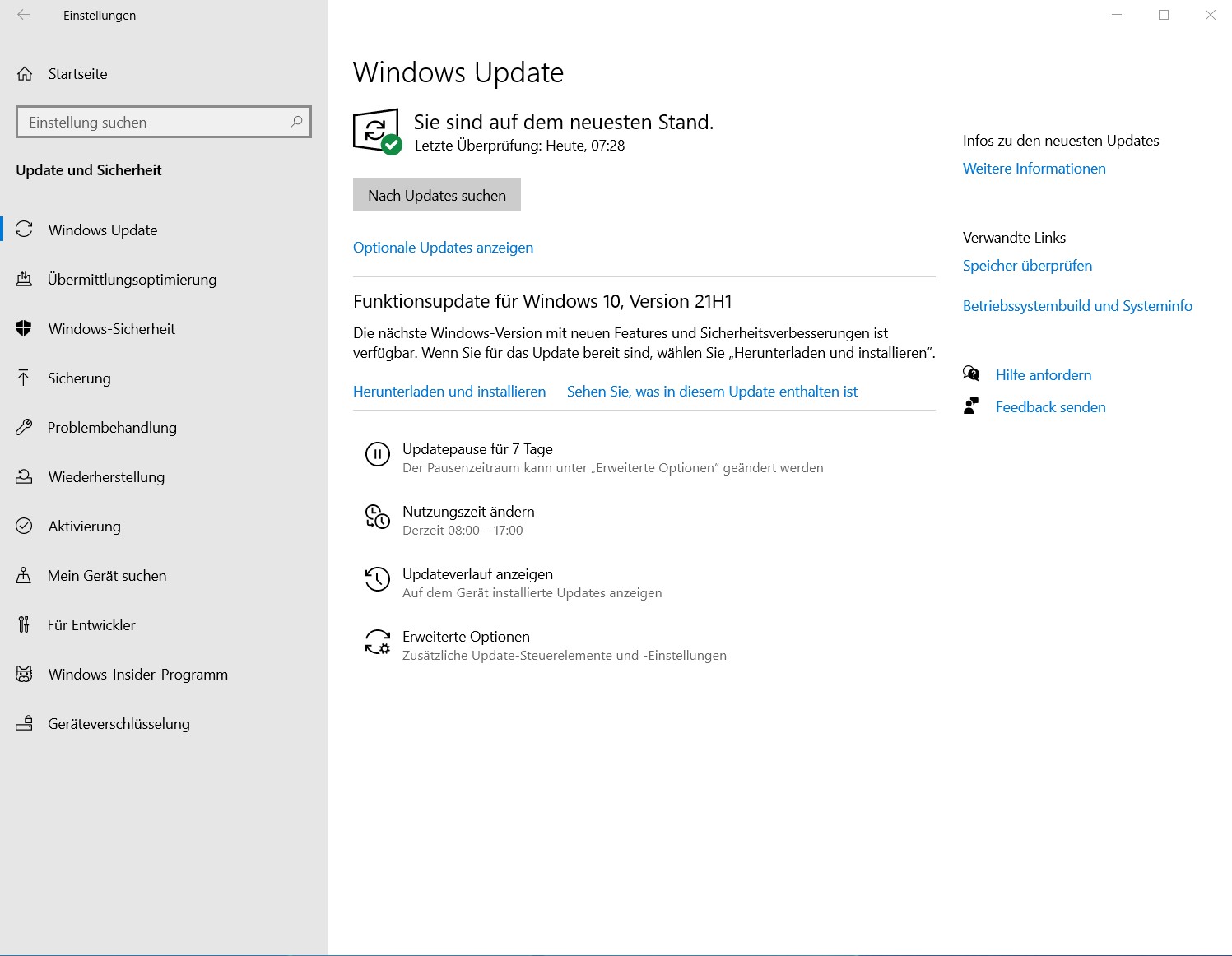Screen dimensions: 1232x956
Task: Open the Aktivierung page
Action: click(x=164, y=526)
